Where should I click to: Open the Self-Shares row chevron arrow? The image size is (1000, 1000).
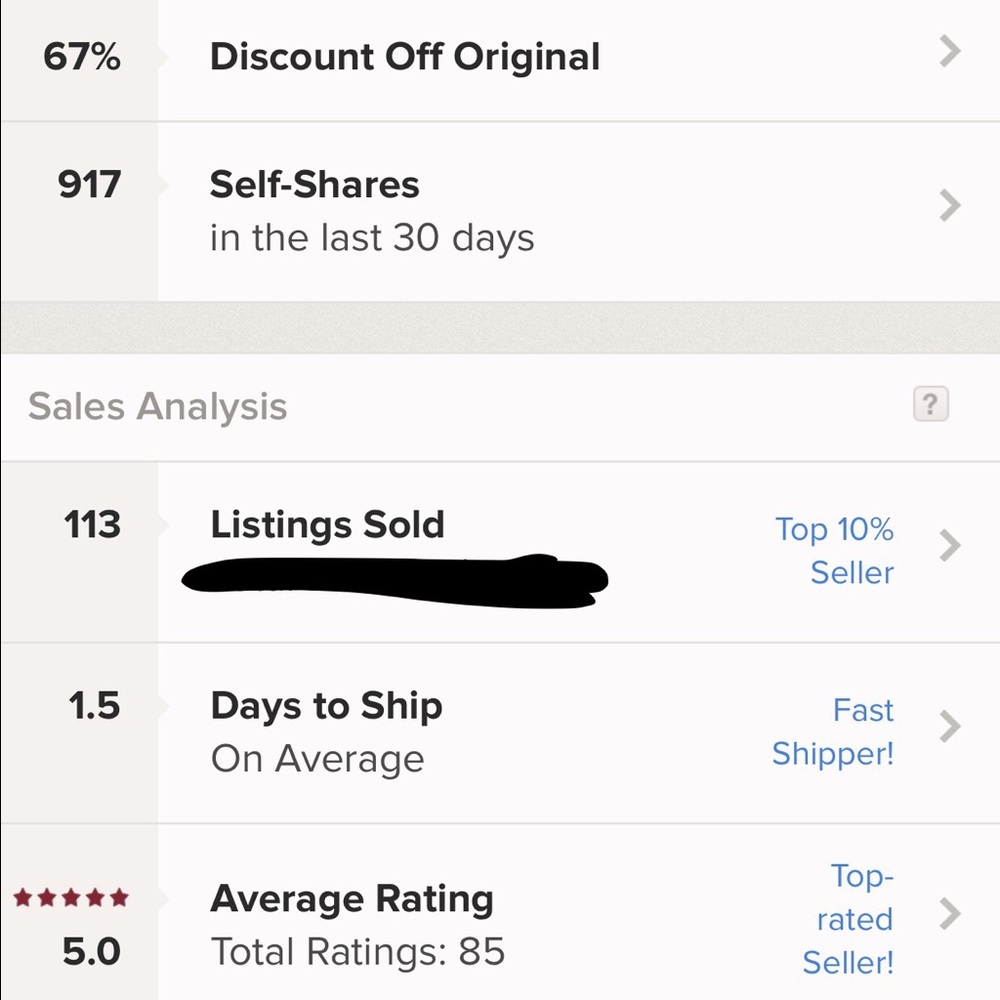click(950, 205)
